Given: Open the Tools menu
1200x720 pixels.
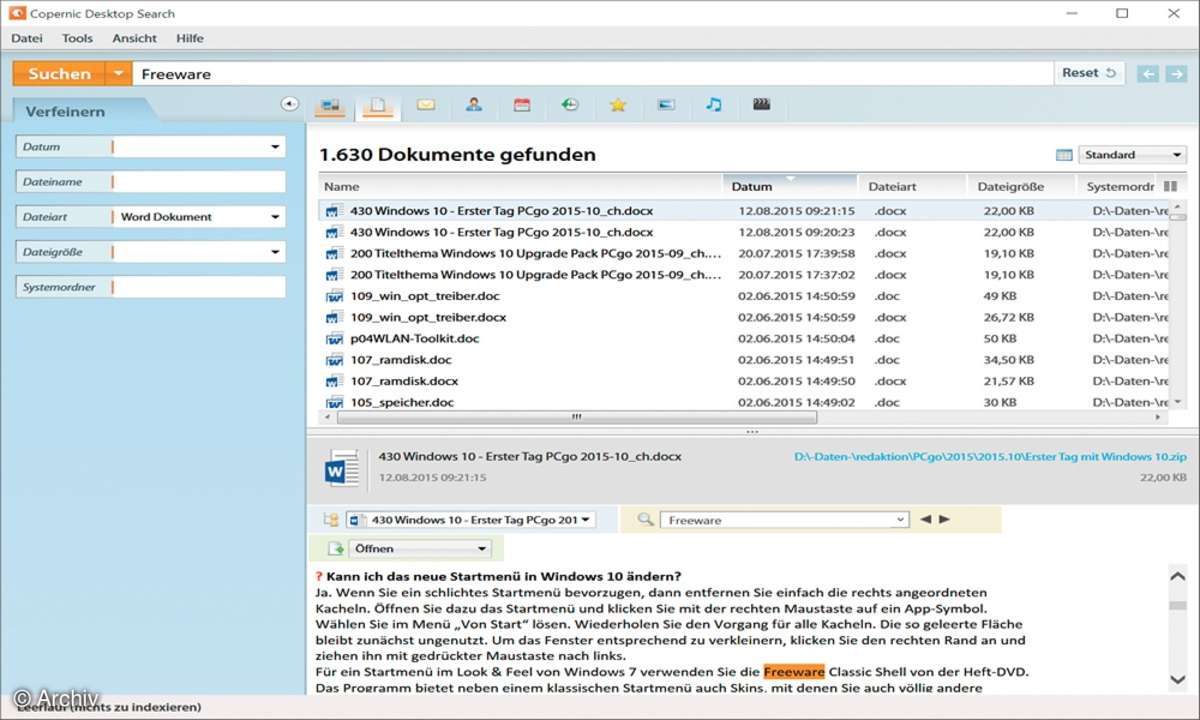Looking at the screenshot, I should click(x=77, y=38).
